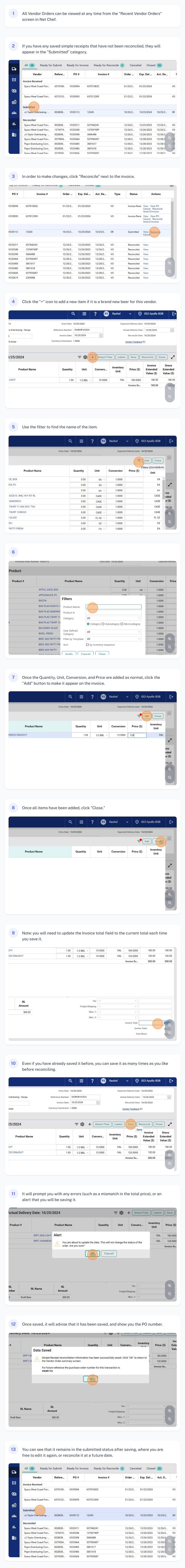This screenshot has width=185, height=1568.
Task: Open the User Defined Category dropdown
Action: (x=114, y=632)
